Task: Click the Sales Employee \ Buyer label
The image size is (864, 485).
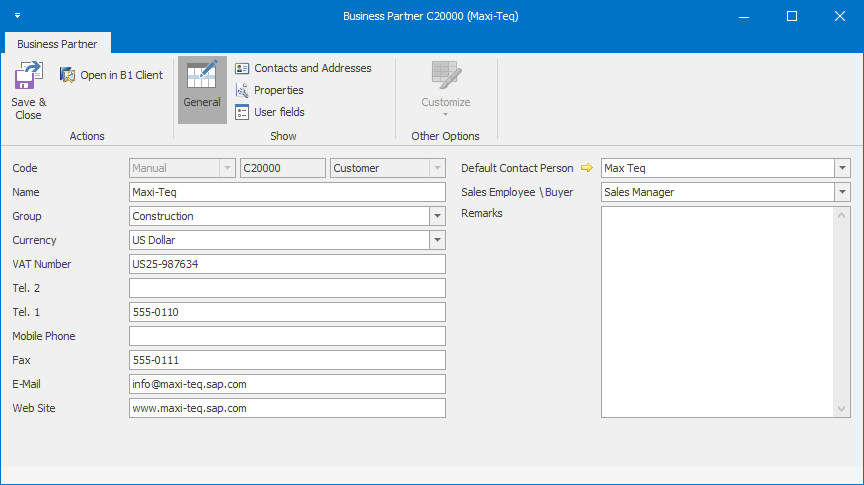Action: pos(517,192)
